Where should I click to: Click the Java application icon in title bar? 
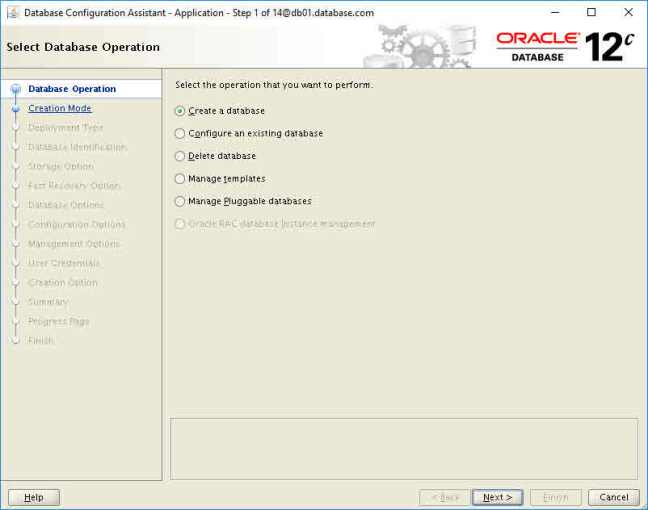click(x=12, y=13)
